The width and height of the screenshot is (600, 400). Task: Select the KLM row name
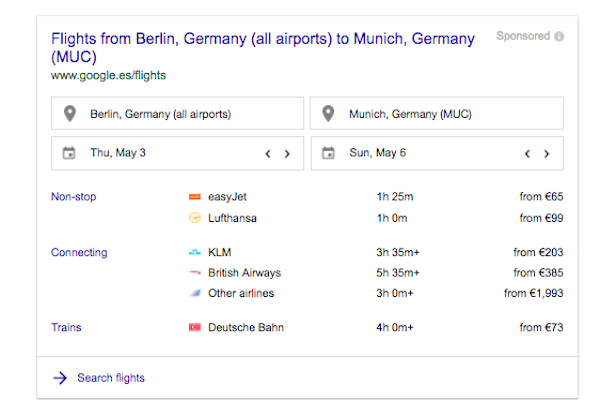[x=220, y=252]
